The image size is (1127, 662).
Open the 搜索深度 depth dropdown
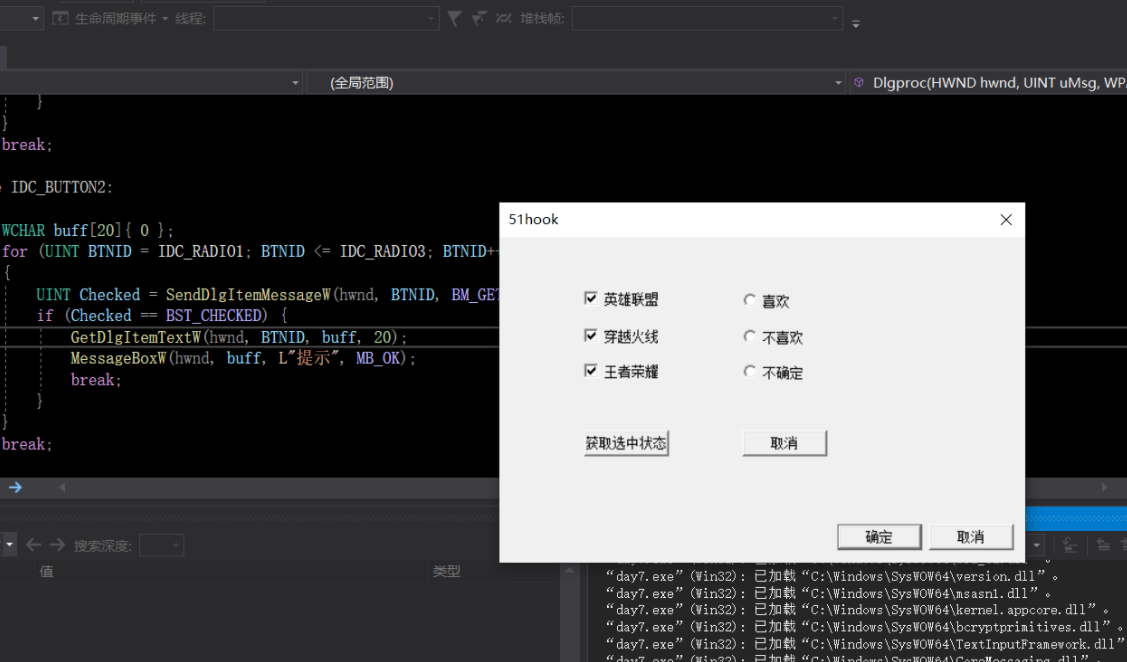pyautogui.click(x=162, y=546)
